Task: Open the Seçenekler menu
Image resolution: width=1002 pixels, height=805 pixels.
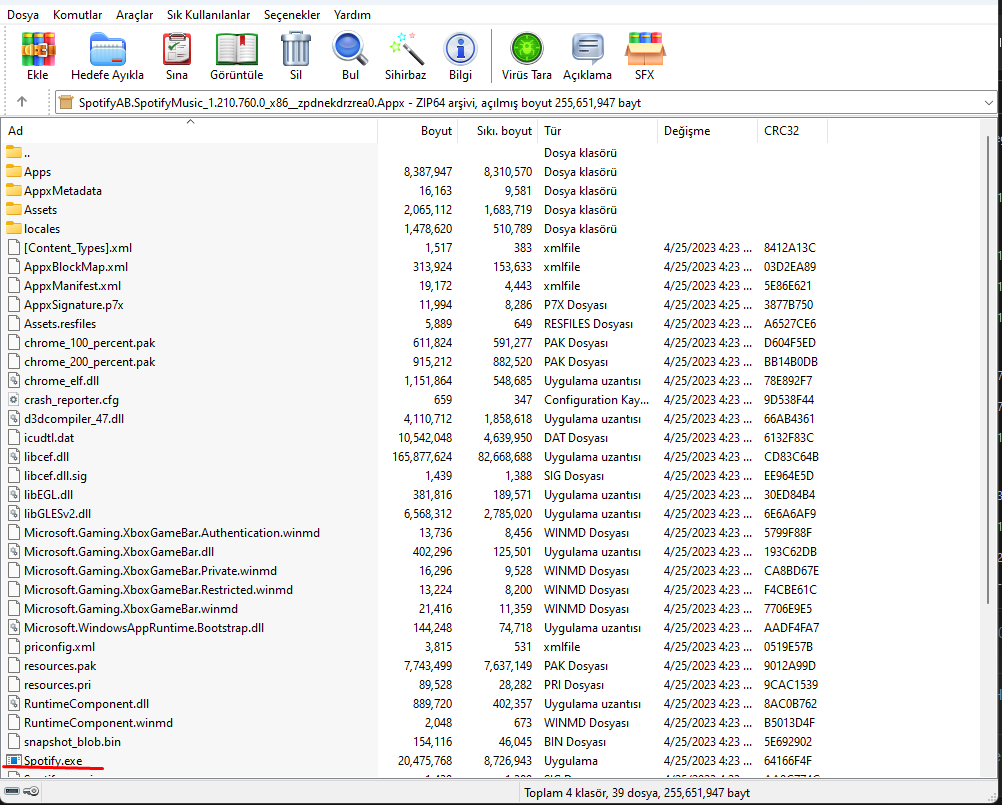Action: tap(292, 15)
